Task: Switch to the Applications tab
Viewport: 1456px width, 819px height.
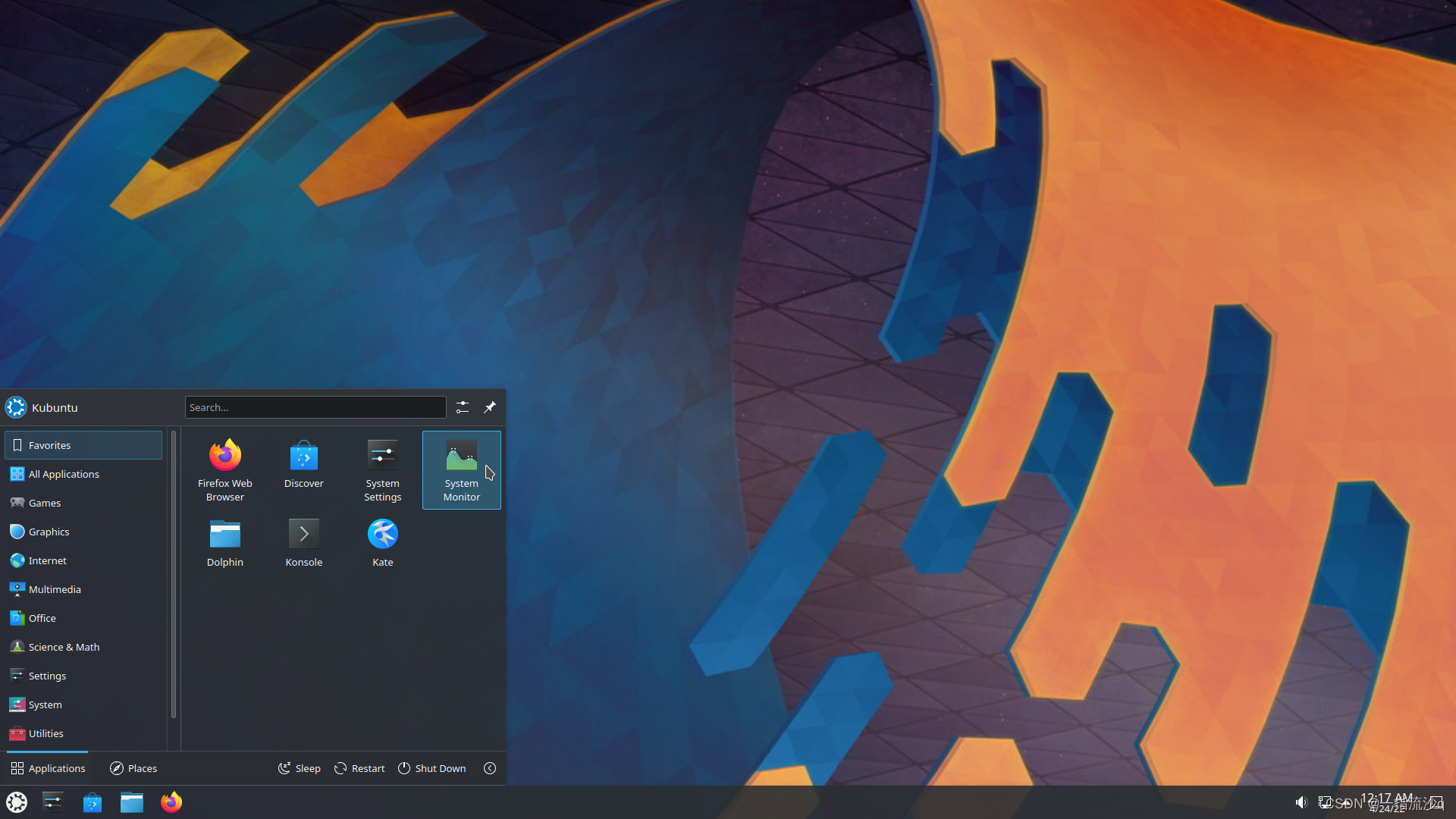Action: (48, 768)
